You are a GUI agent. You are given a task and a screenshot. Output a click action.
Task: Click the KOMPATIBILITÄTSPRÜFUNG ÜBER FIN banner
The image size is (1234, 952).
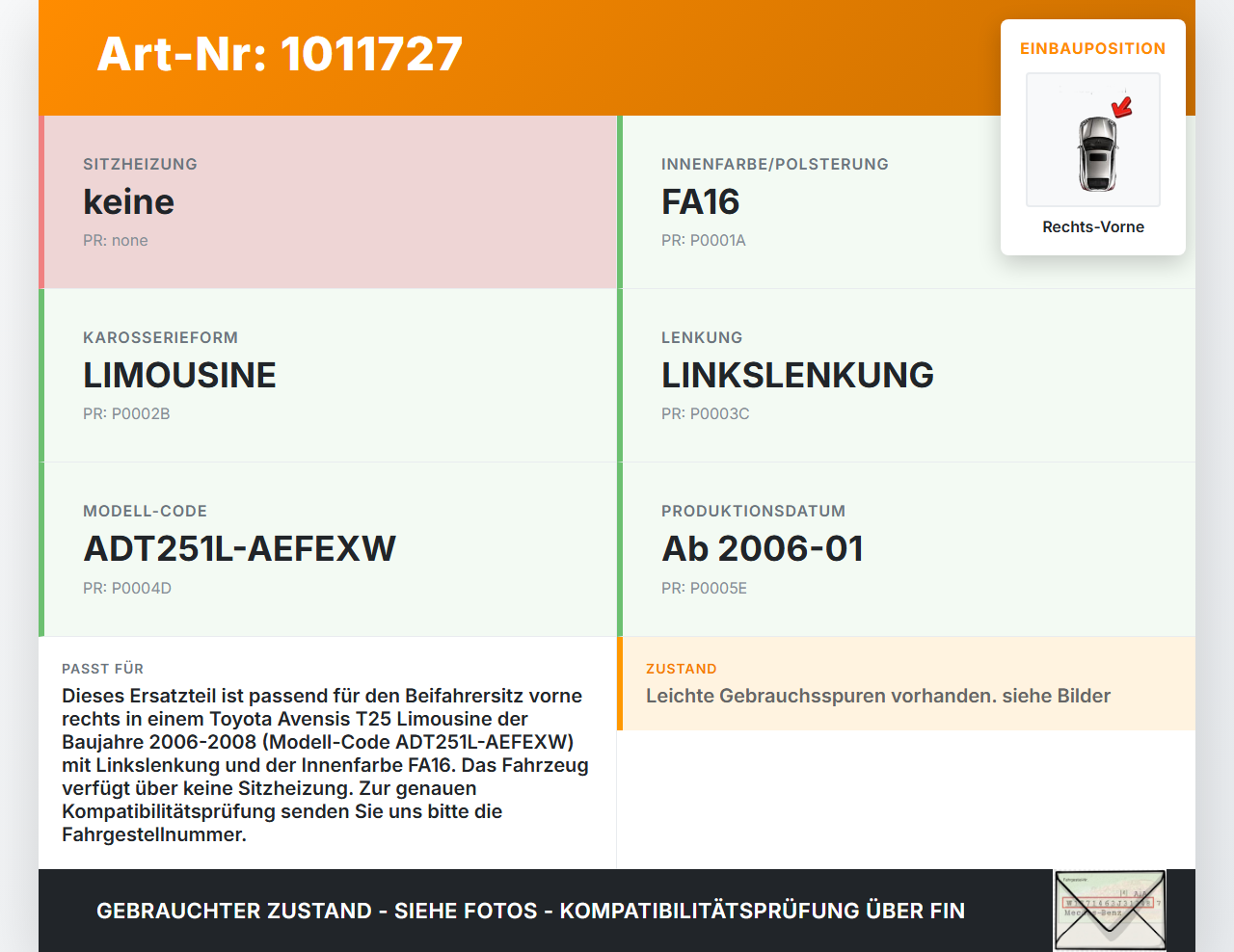tap(530, 910)
